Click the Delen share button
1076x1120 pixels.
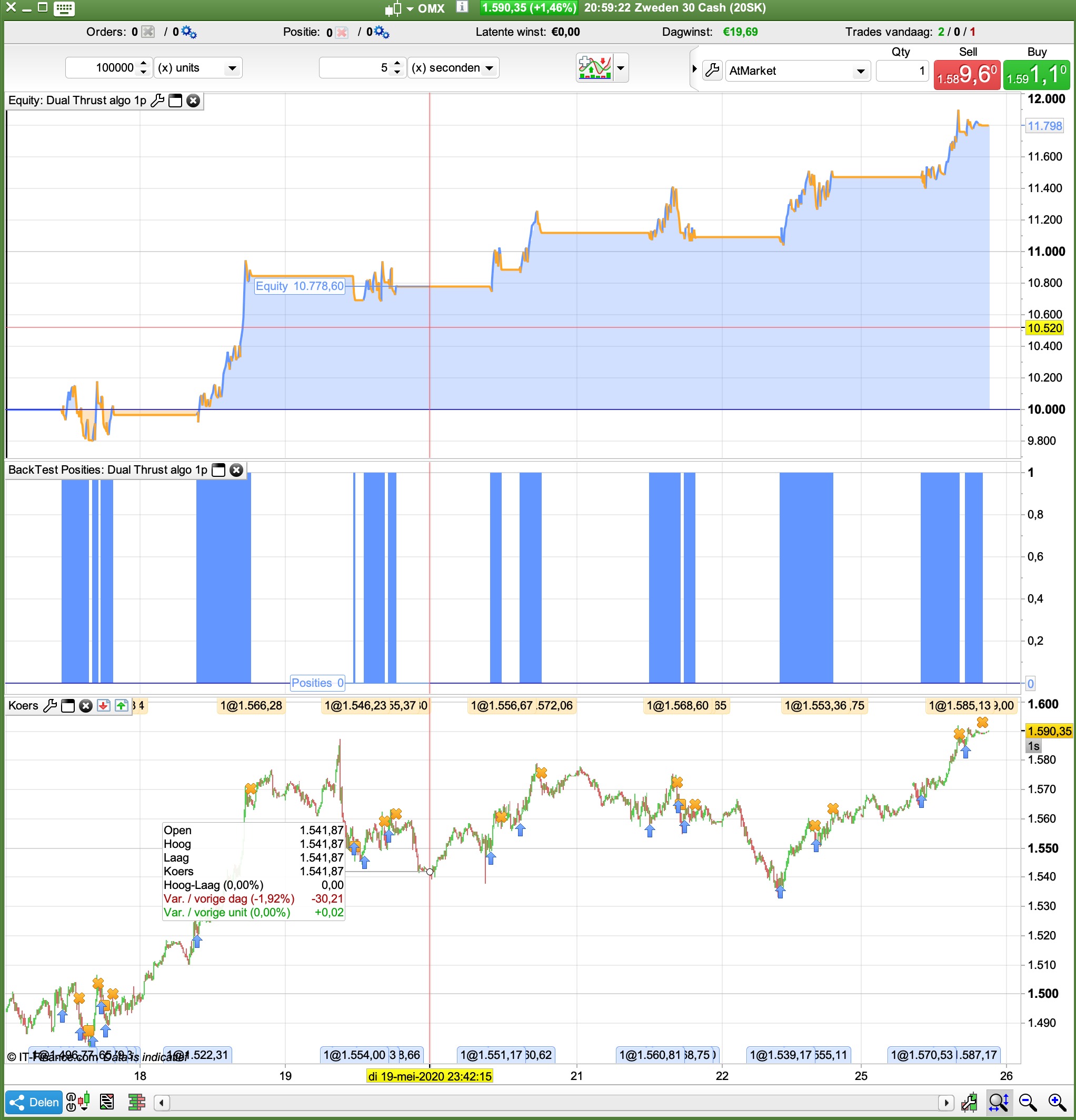[34, 1102]
